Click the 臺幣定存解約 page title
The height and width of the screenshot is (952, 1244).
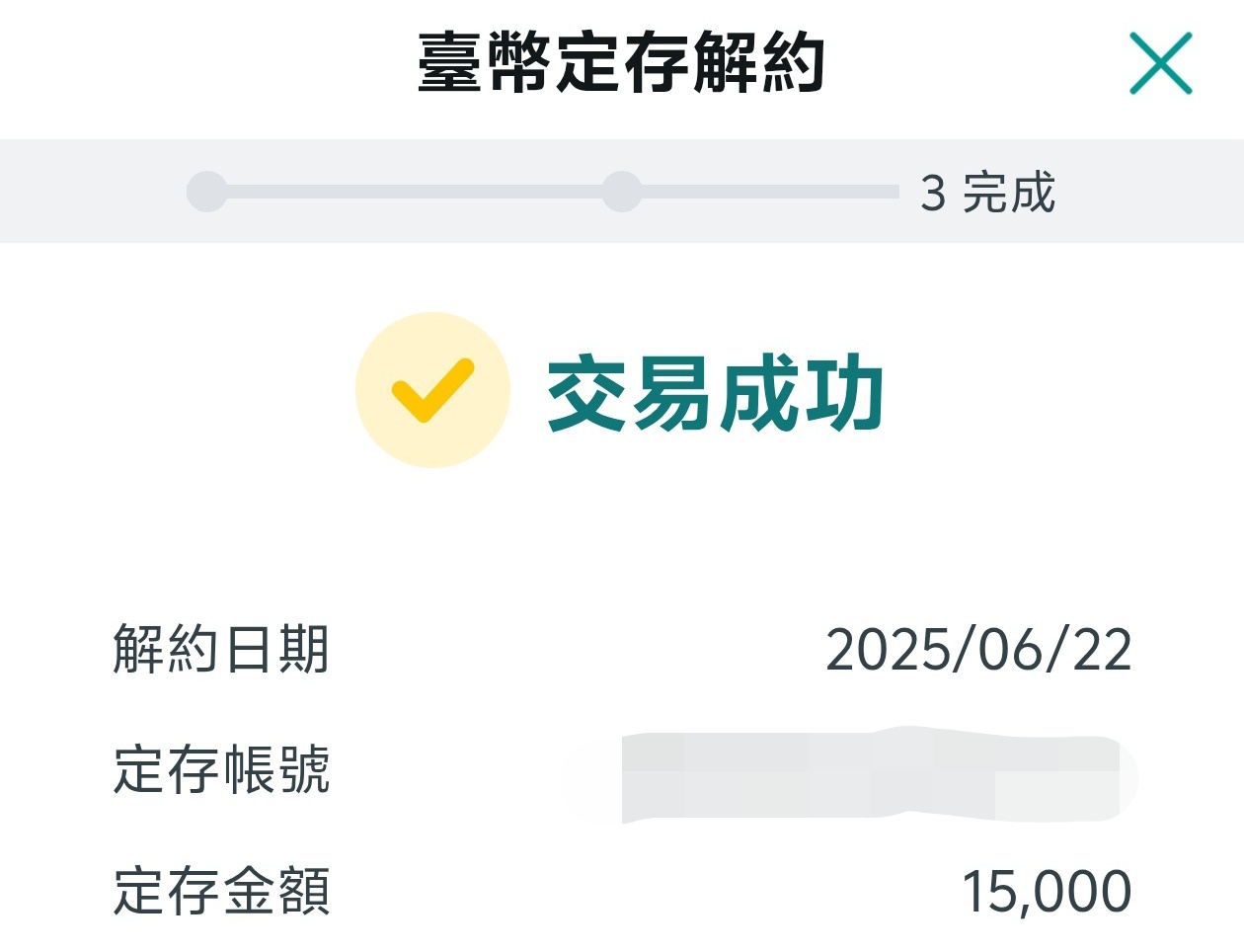[x=621, y=62]
